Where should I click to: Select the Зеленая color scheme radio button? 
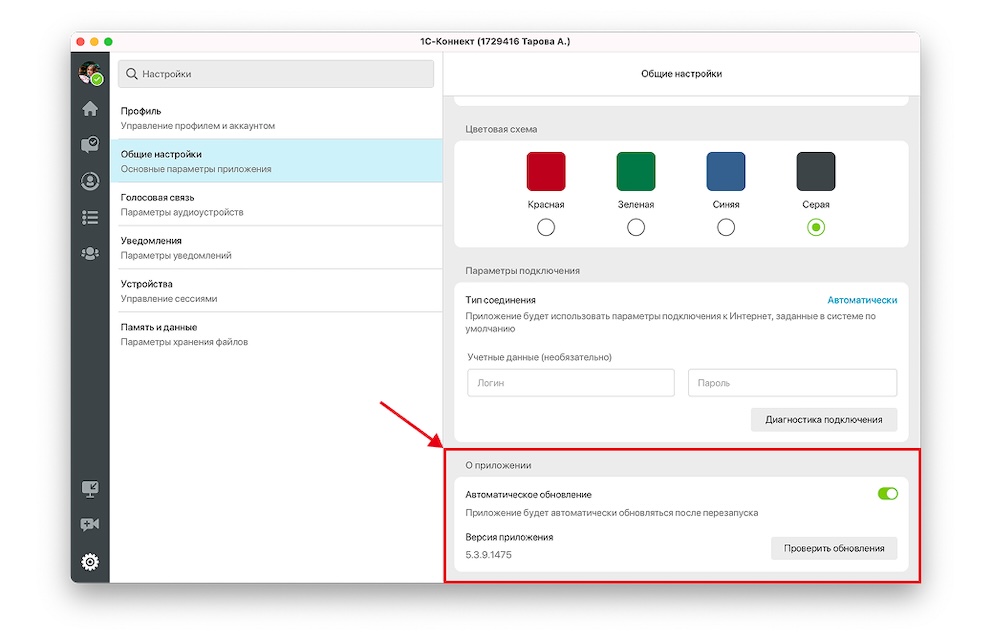[636, 228]
